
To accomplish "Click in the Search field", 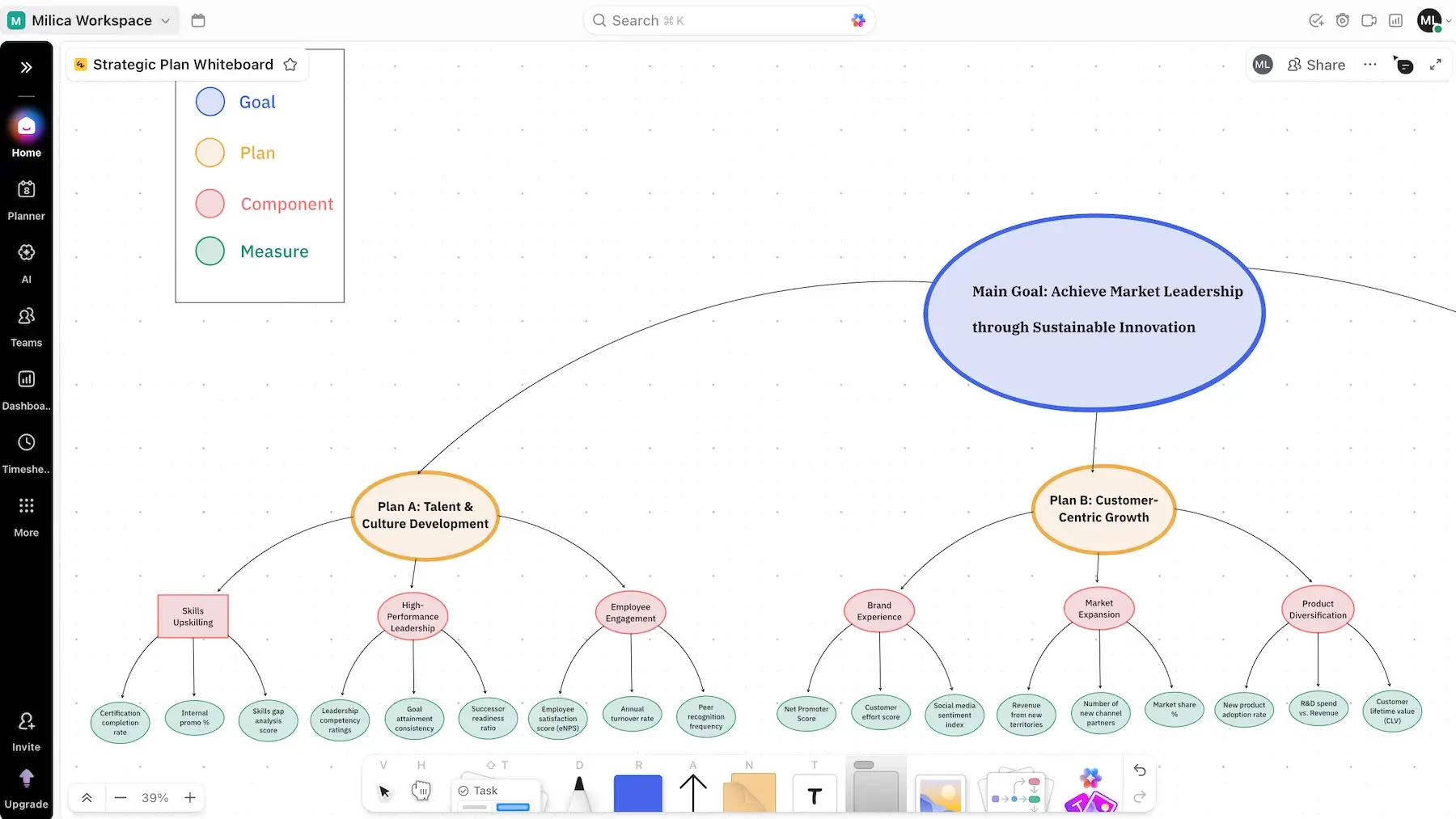I will (x=729, y=20).
